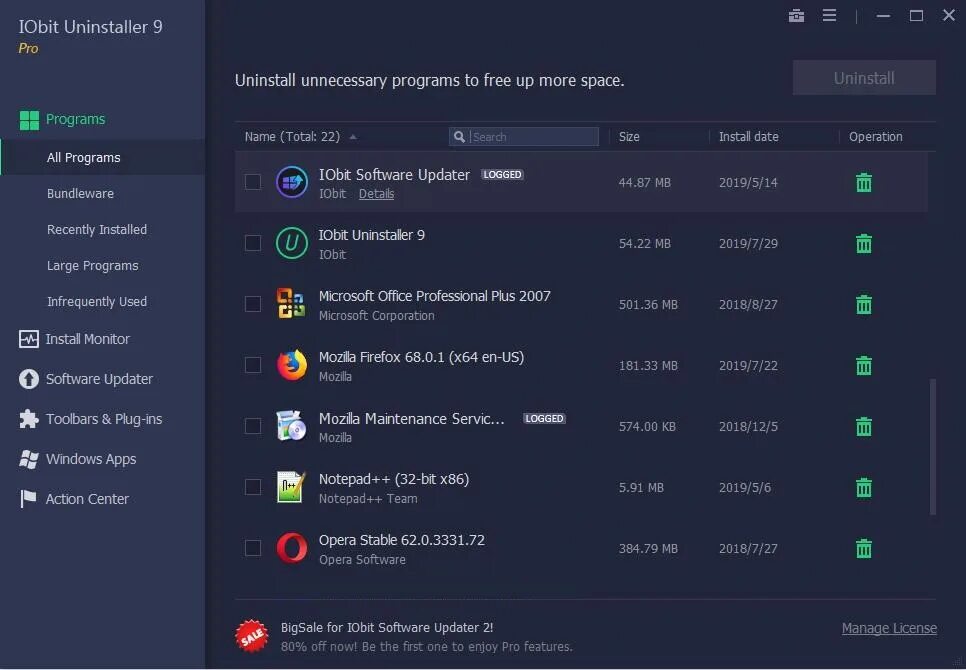Click the IObit Uninstaller 9 app icon
Screen dimensions: 966x670
click(x=291, y=243)
